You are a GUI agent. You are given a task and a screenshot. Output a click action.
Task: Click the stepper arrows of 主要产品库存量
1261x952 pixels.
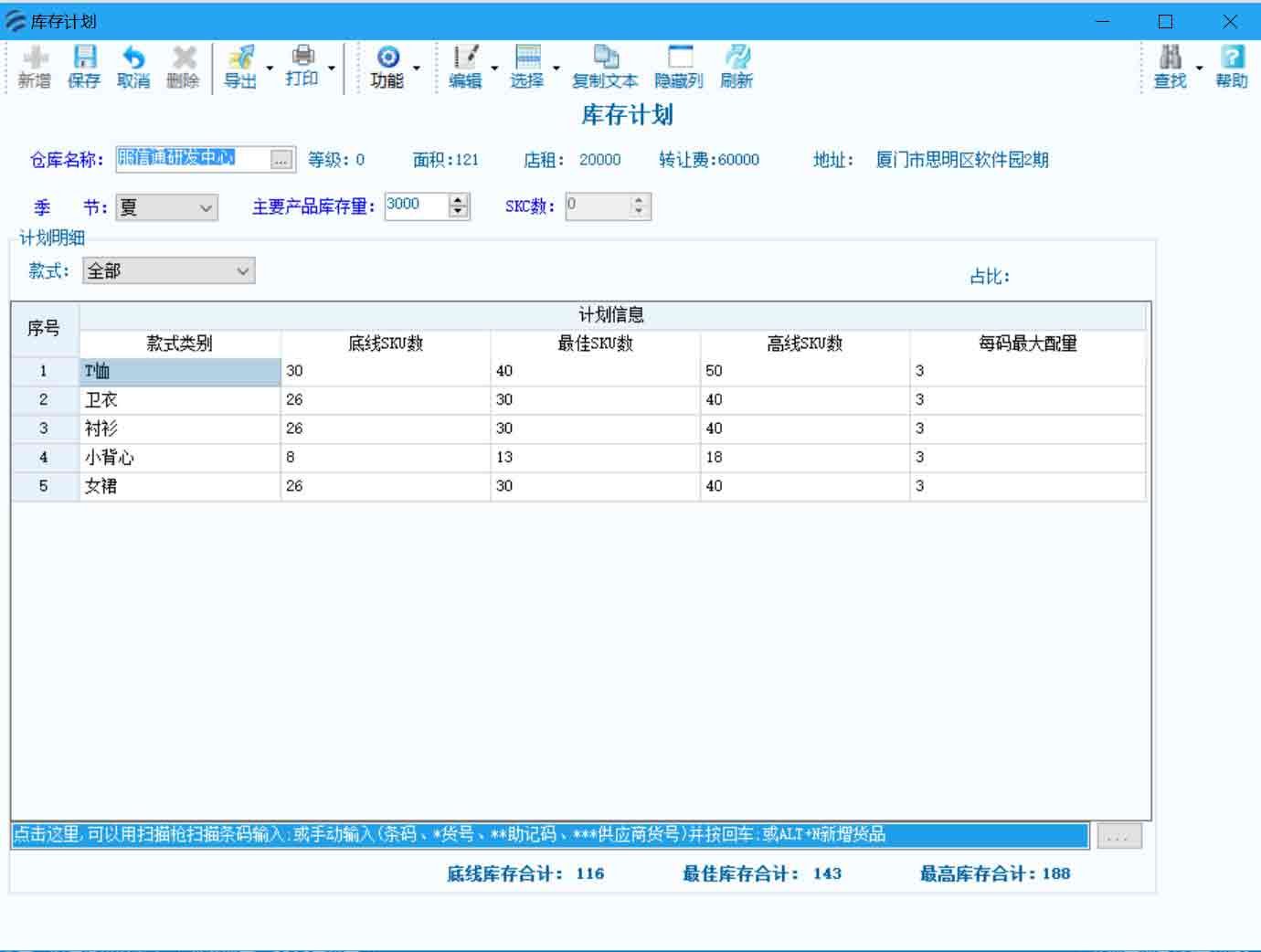[x=459, y=206]
